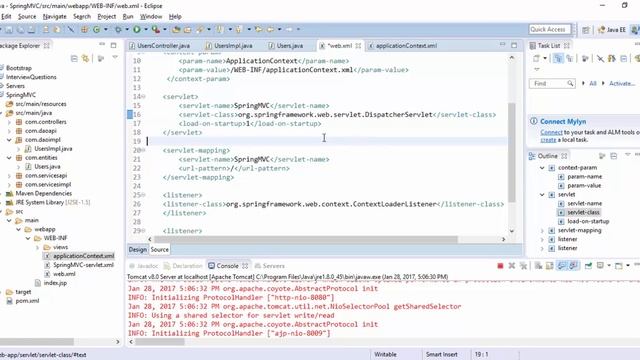Switch to the Design tab
The height and width of the screenshot is (360, 640).
coord(138,249)
